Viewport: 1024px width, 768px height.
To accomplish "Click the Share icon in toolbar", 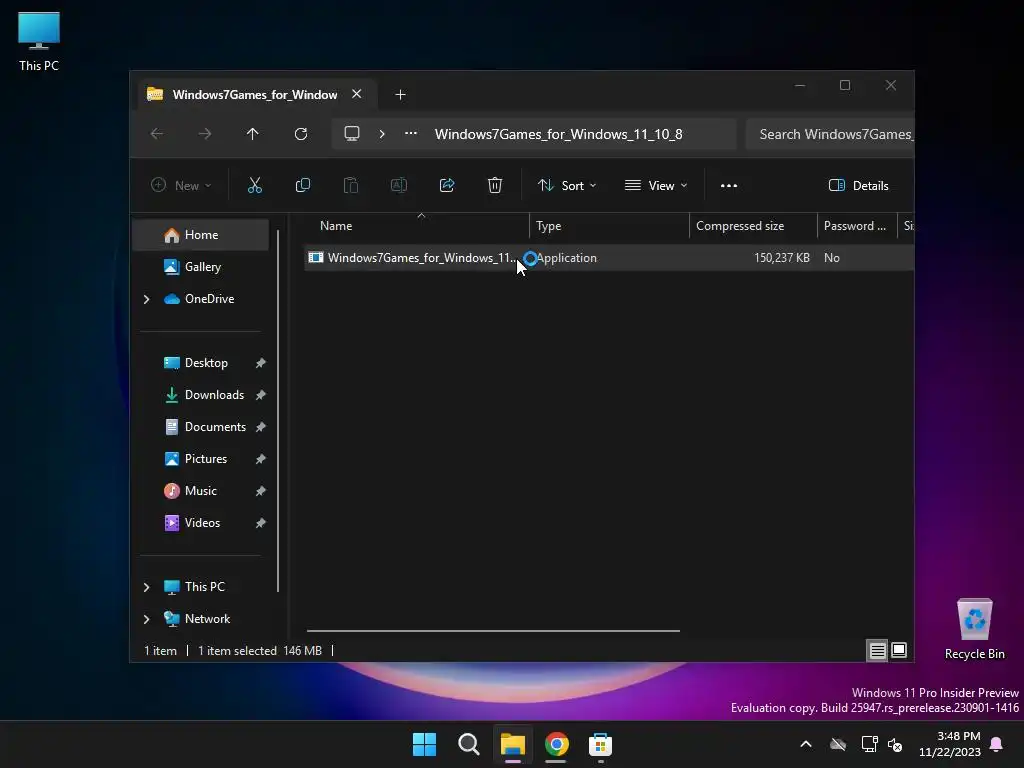I will point(447,185).
